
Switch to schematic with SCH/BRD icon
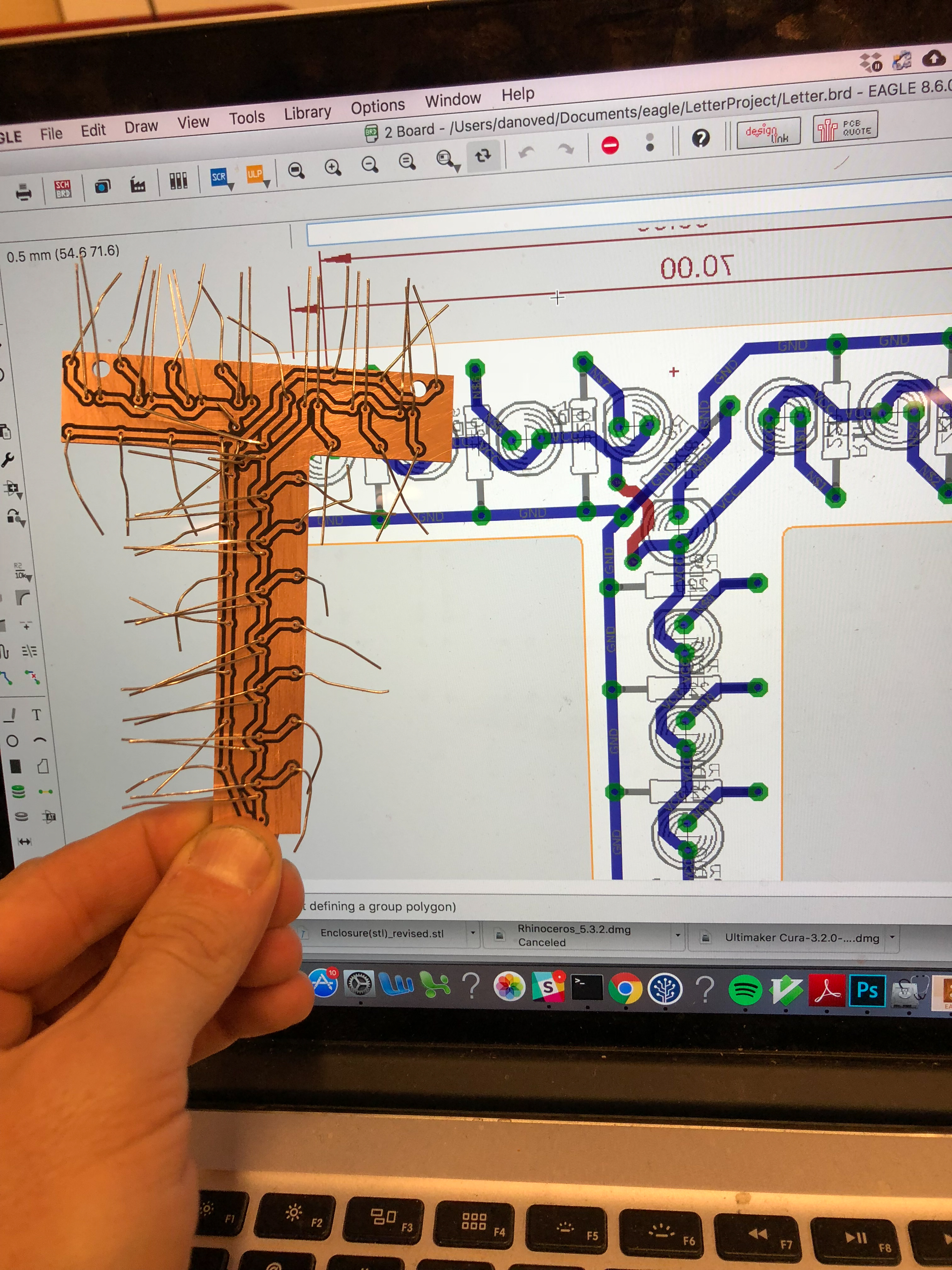(x=63, y=189)
